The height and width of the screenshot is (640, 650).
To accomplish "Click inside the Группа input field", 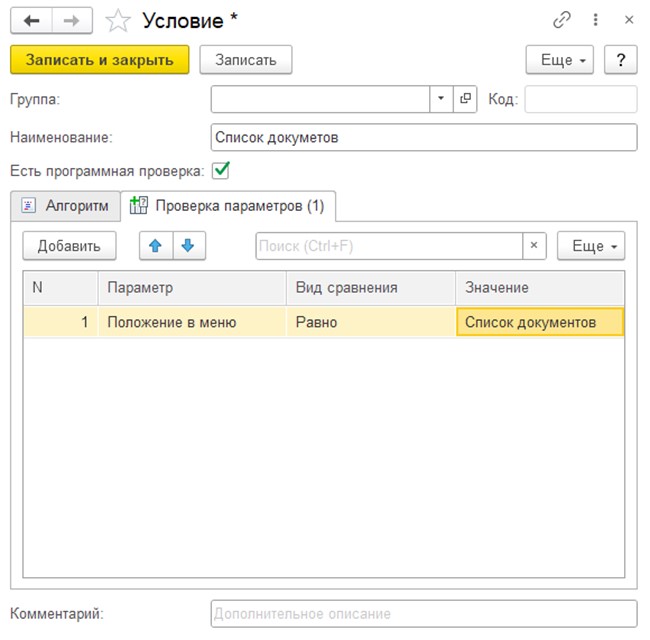I will (320, 99).
